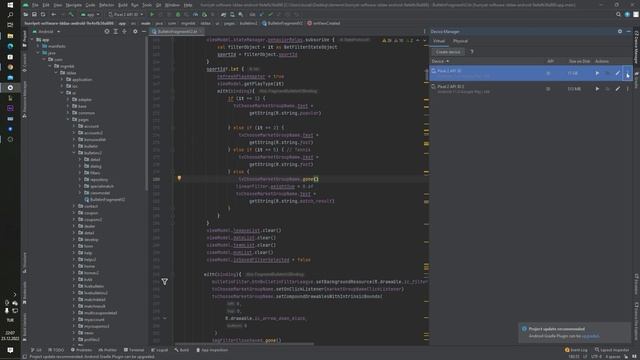Edit the selected Pixel 2 API 30 device
640x360 pixels.
(x=618, y=73)
